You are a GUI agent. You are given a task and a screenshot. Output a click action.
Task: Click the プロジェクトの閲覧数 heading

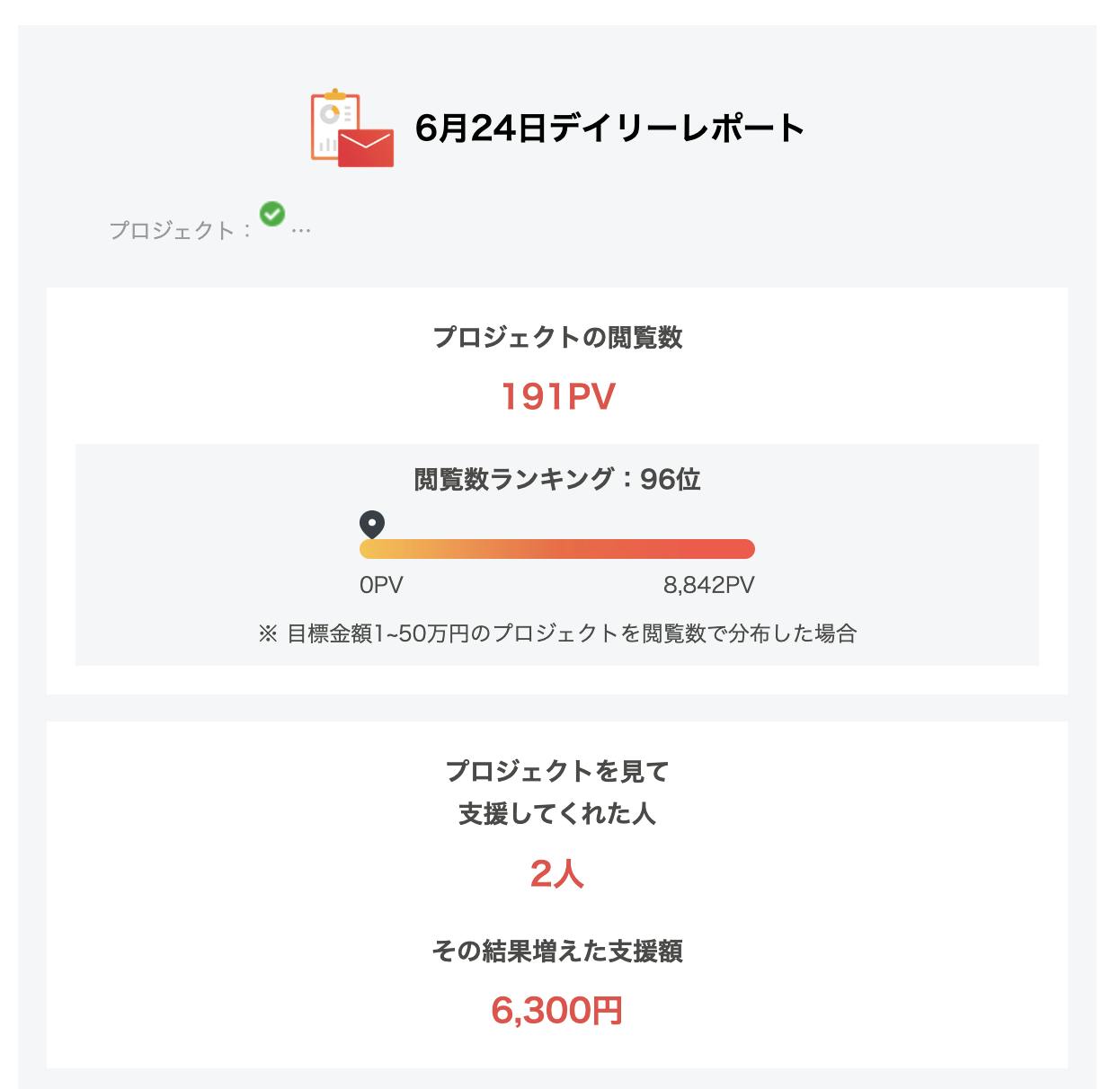[x=557, y=338]
